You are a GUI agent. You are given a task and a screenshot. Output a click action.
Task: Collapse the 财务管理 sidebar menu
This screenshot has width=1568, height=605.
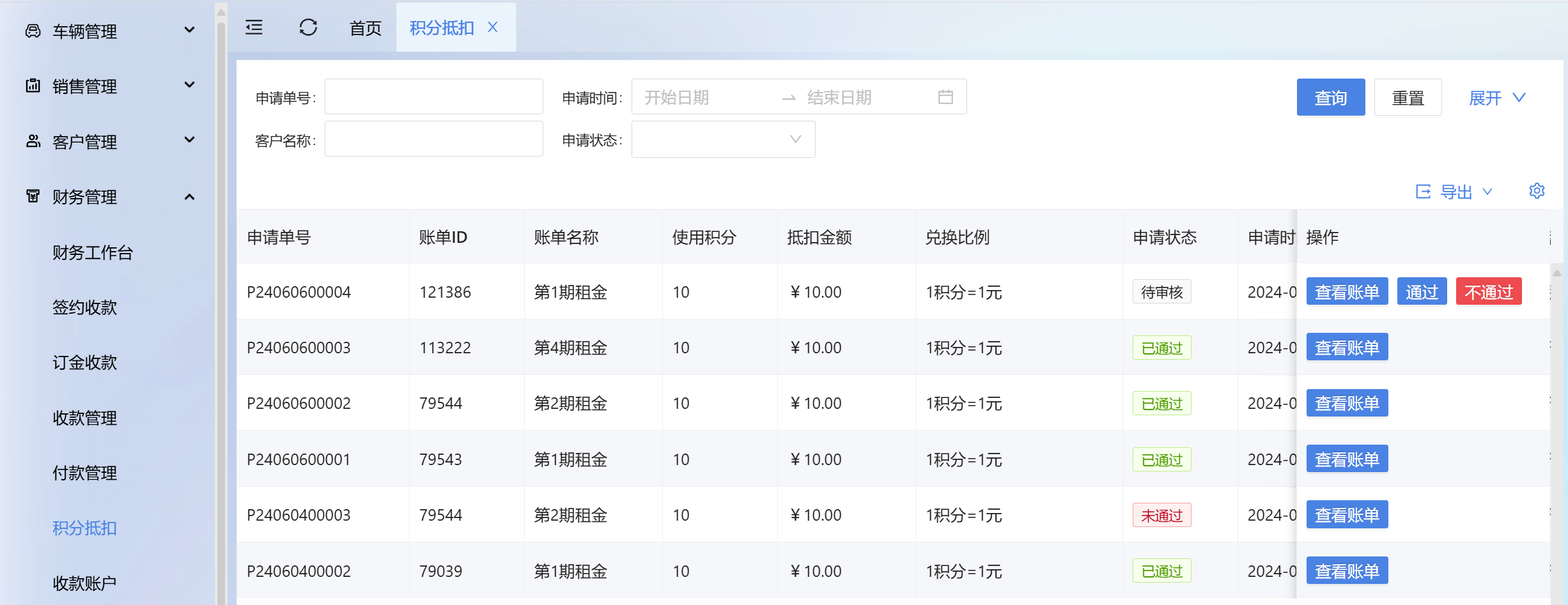(189, 197)
